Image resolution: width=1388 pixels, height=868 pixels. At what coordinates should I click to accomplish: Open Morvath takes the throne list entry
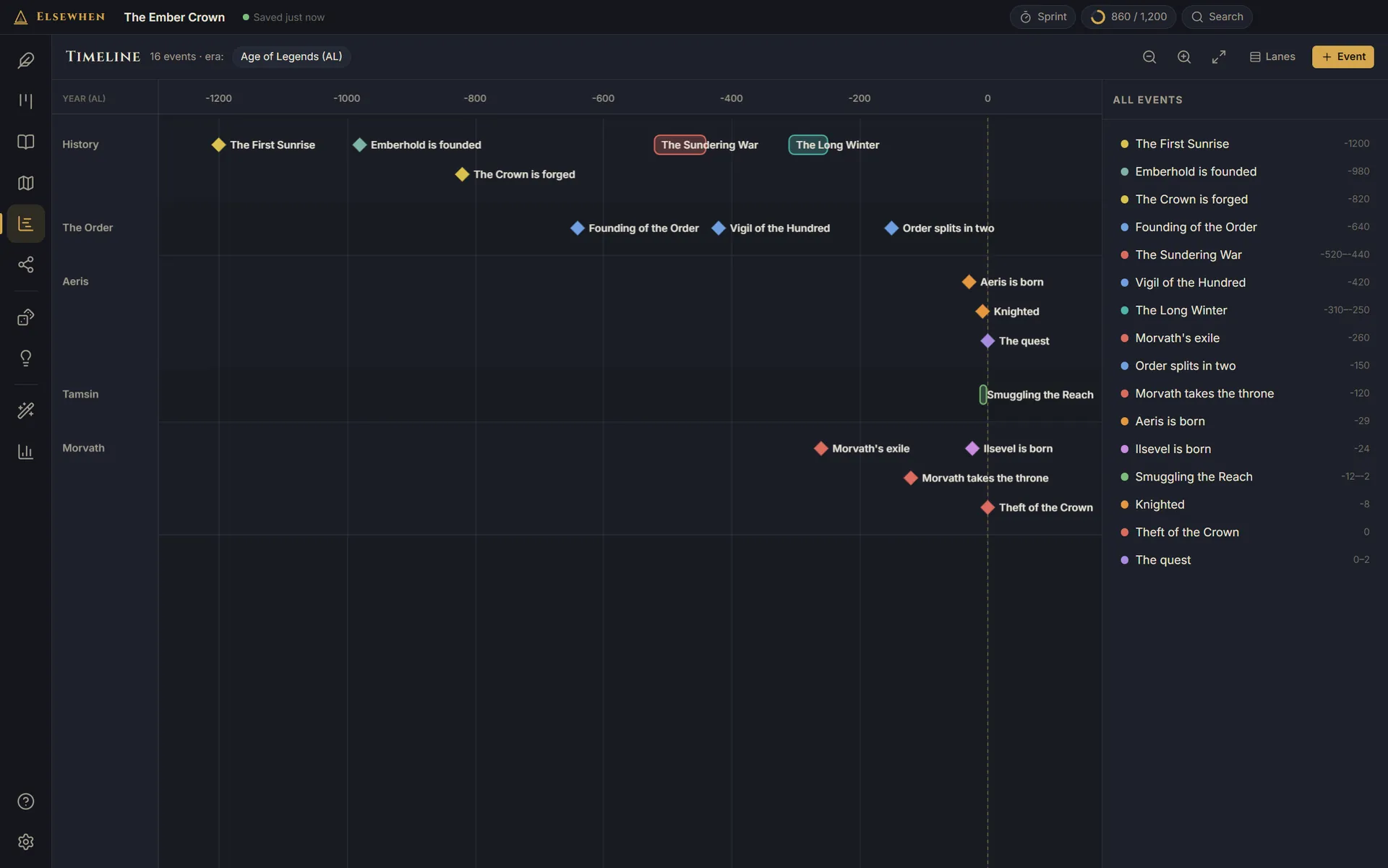pyautogui.click(x=1244, y=394)
